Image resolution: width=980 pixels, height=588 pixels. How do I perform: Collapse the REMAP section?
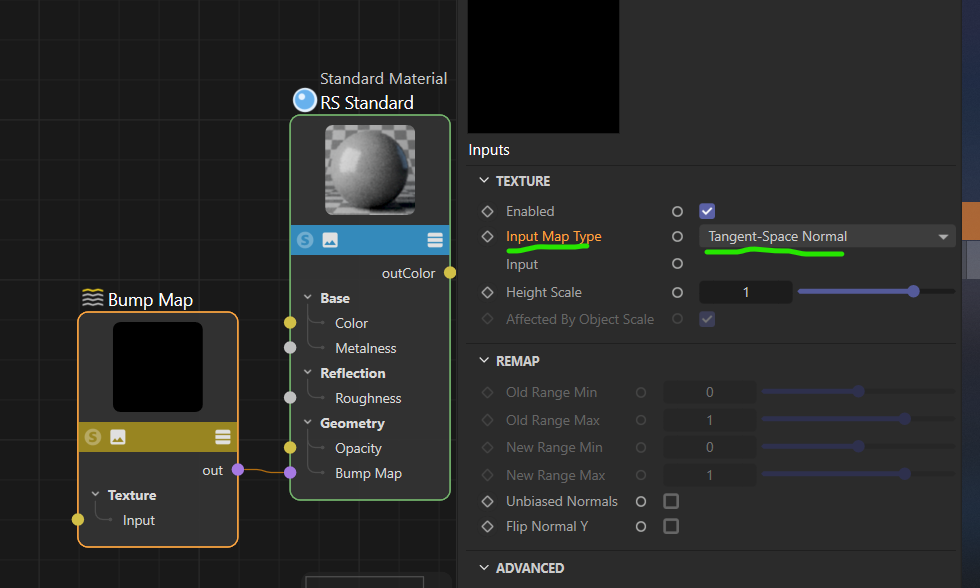(484, 360)
